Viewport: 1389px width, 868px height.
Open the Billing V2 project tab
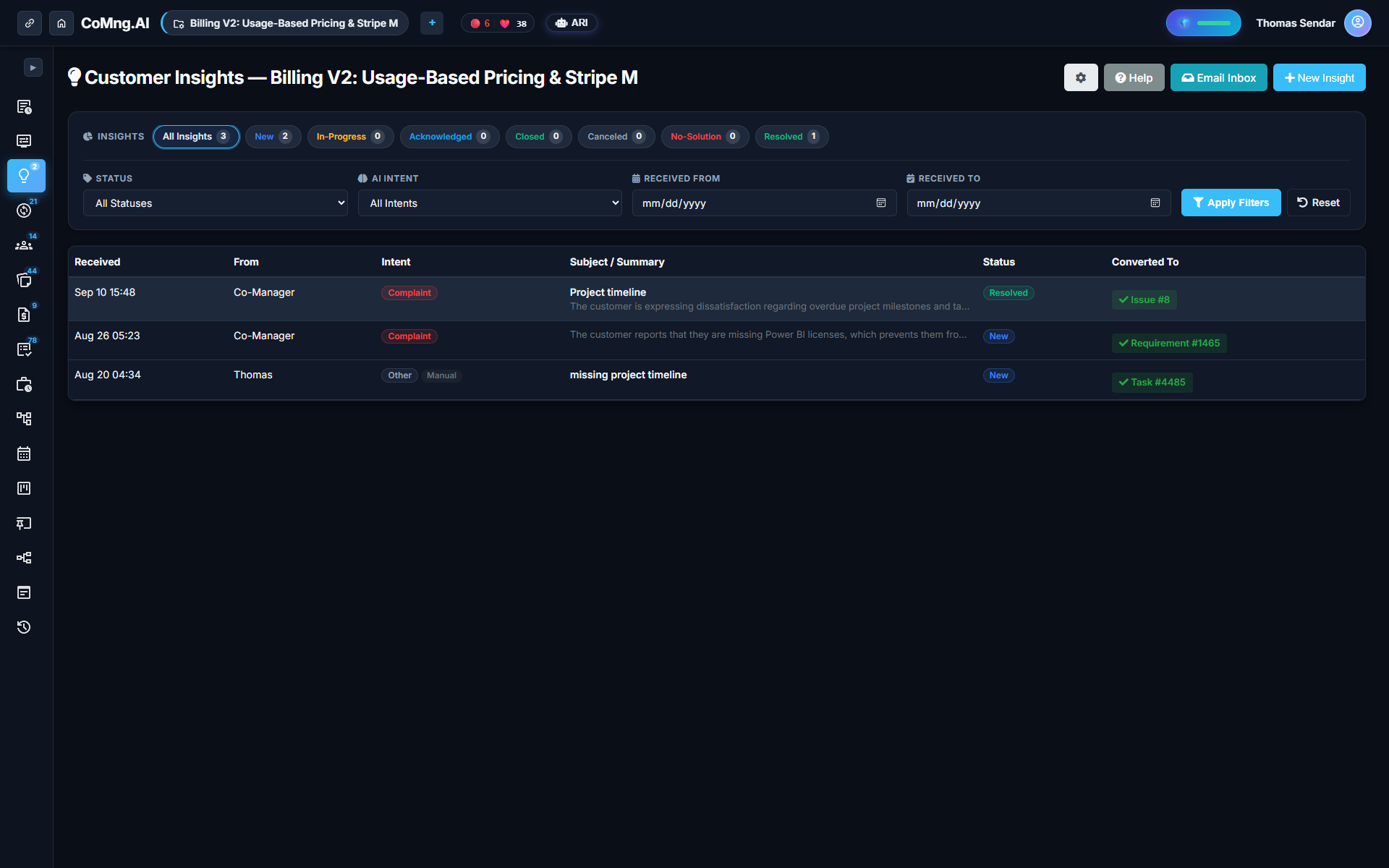(x=285, y=23)
